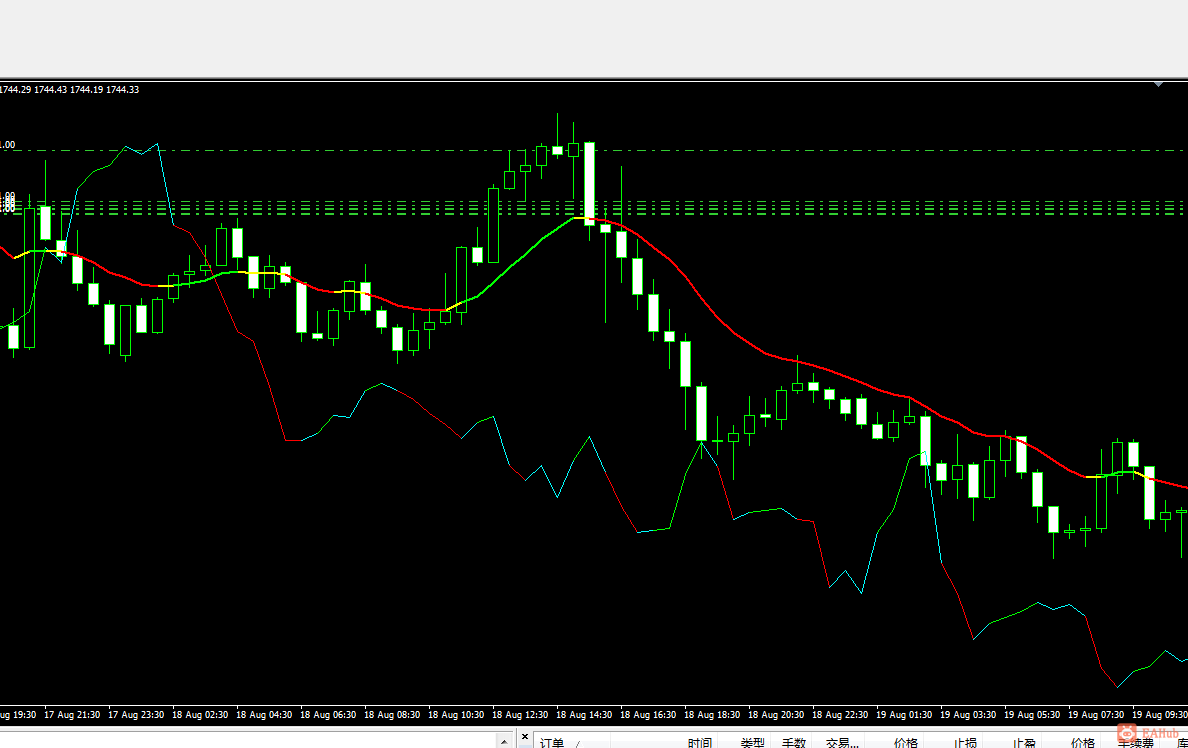1188x748 pixels.
Task: Click the 18 Aug 14:30 time label
Action: (x=584, y=715)
